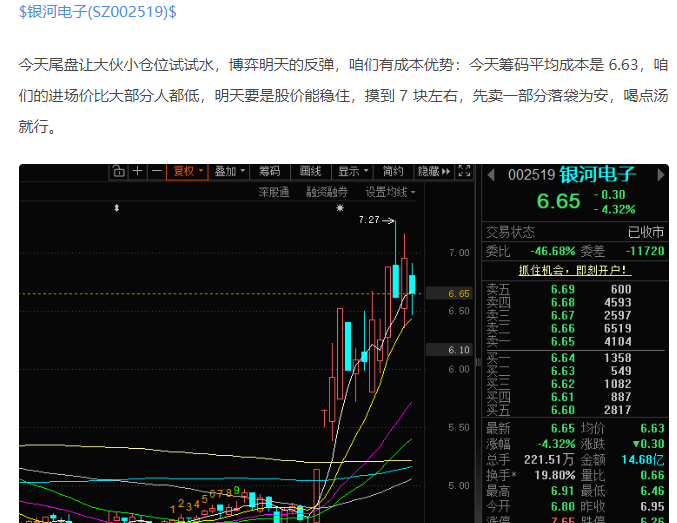
Task: Select the 卖四 6.68 order row
Action: 575,302
